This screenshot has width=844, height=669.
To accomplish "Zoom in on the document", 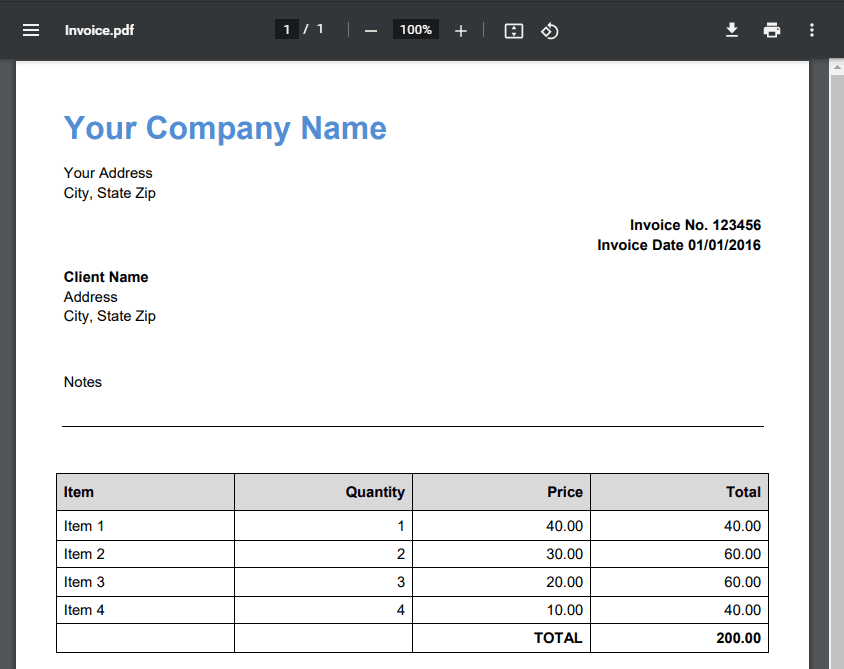I will (x=461, y=30).
